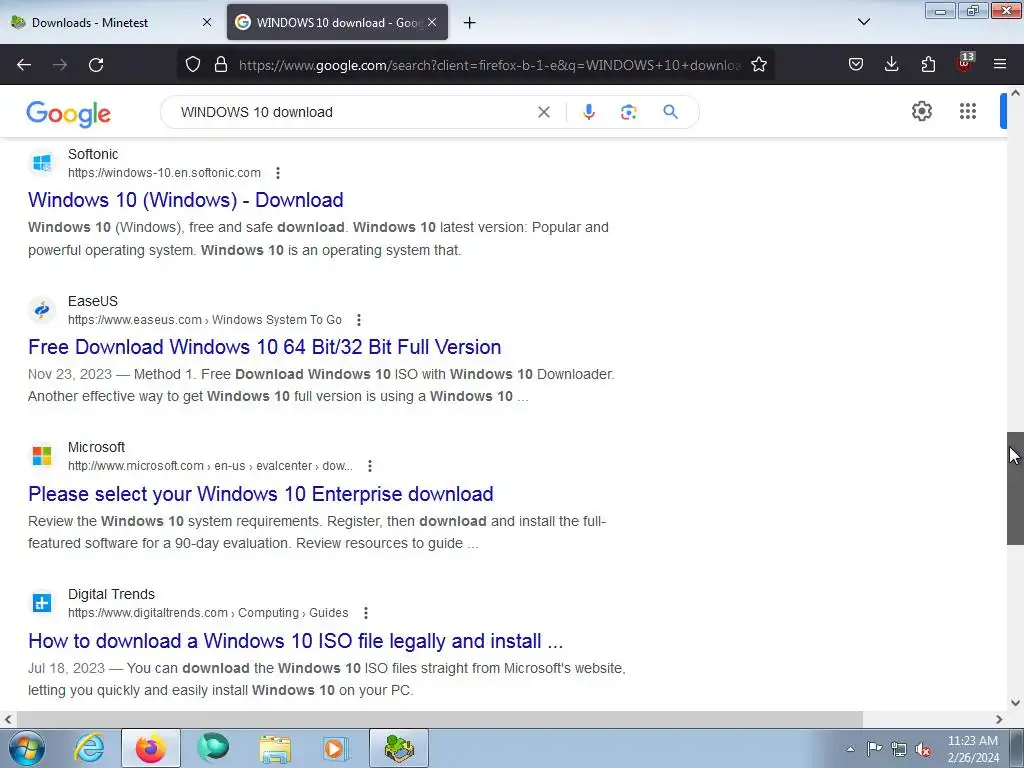Start voice search with microphone
The image size is (1024, 768).
(588, 112)
